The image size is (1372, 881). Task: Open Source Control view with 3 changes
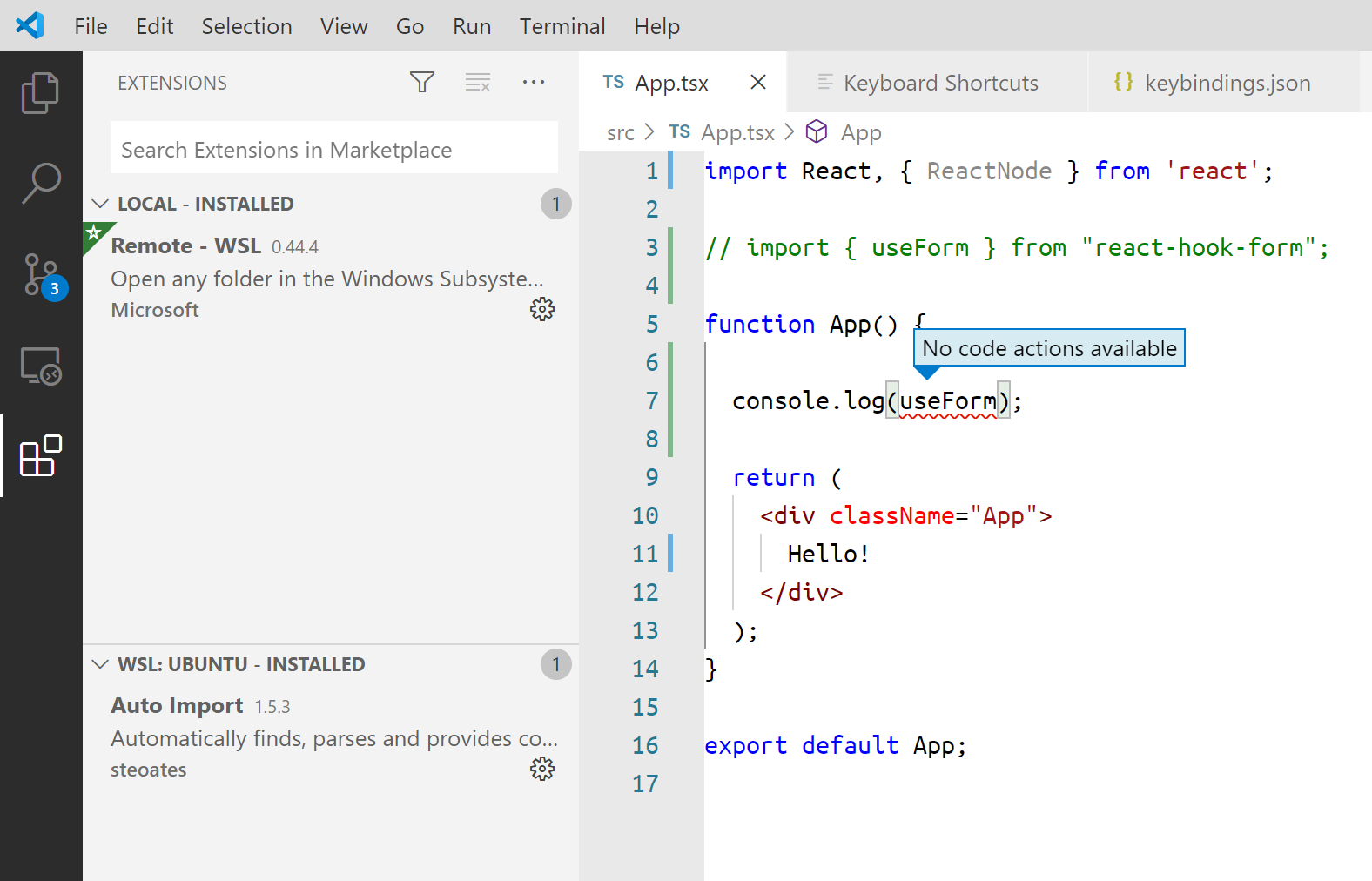click(40, 275)
